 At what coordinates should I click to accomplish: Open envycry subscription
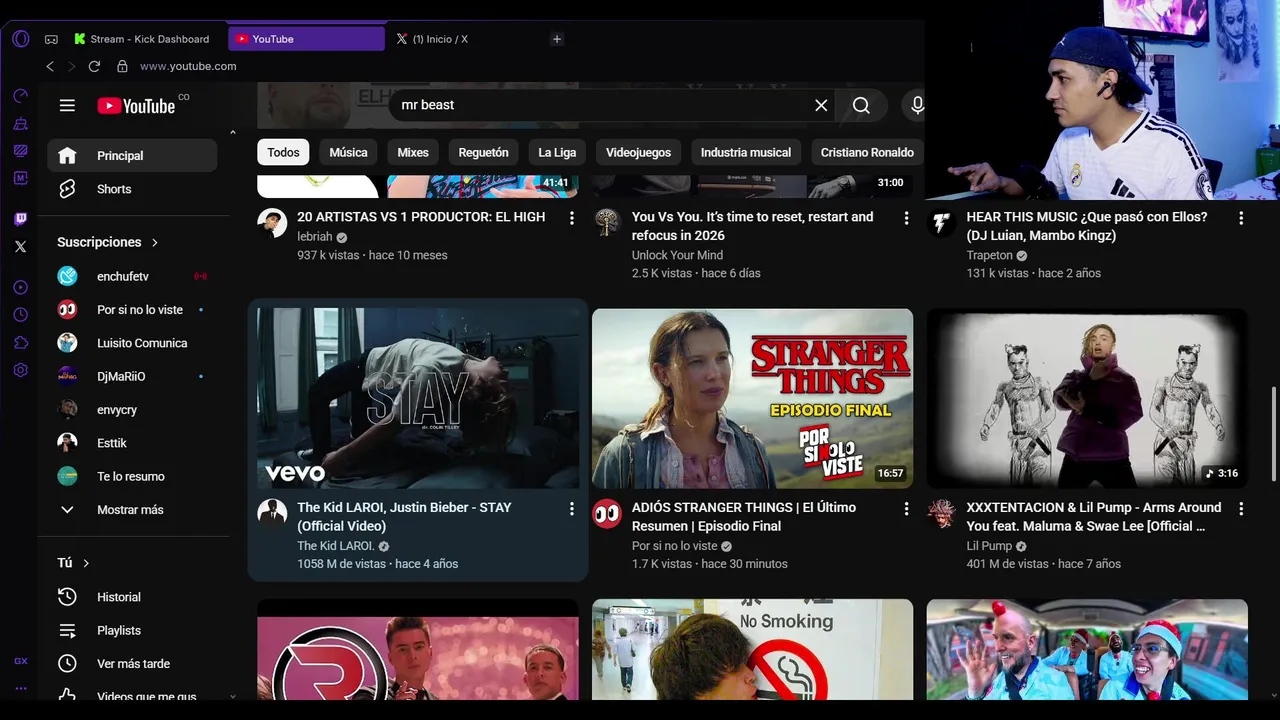(x=132, y=410)
